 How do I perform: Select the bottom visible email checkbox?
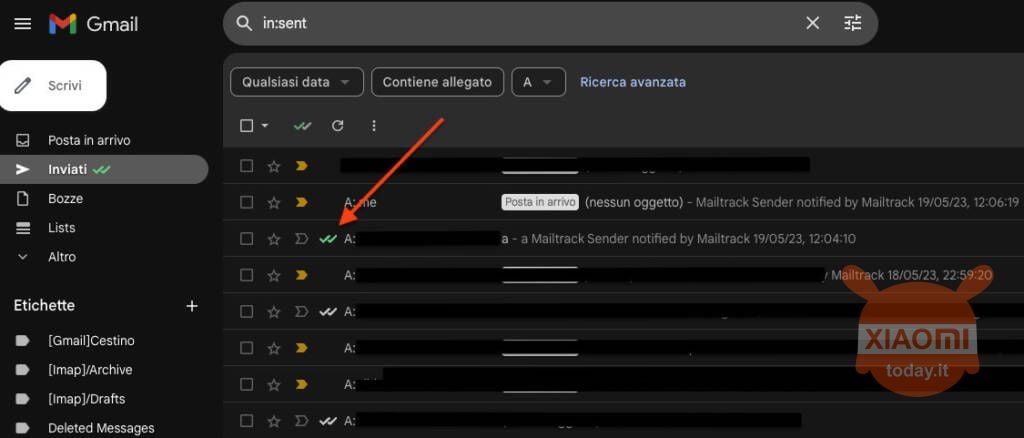pyautogui.click(x=246, y=421)
